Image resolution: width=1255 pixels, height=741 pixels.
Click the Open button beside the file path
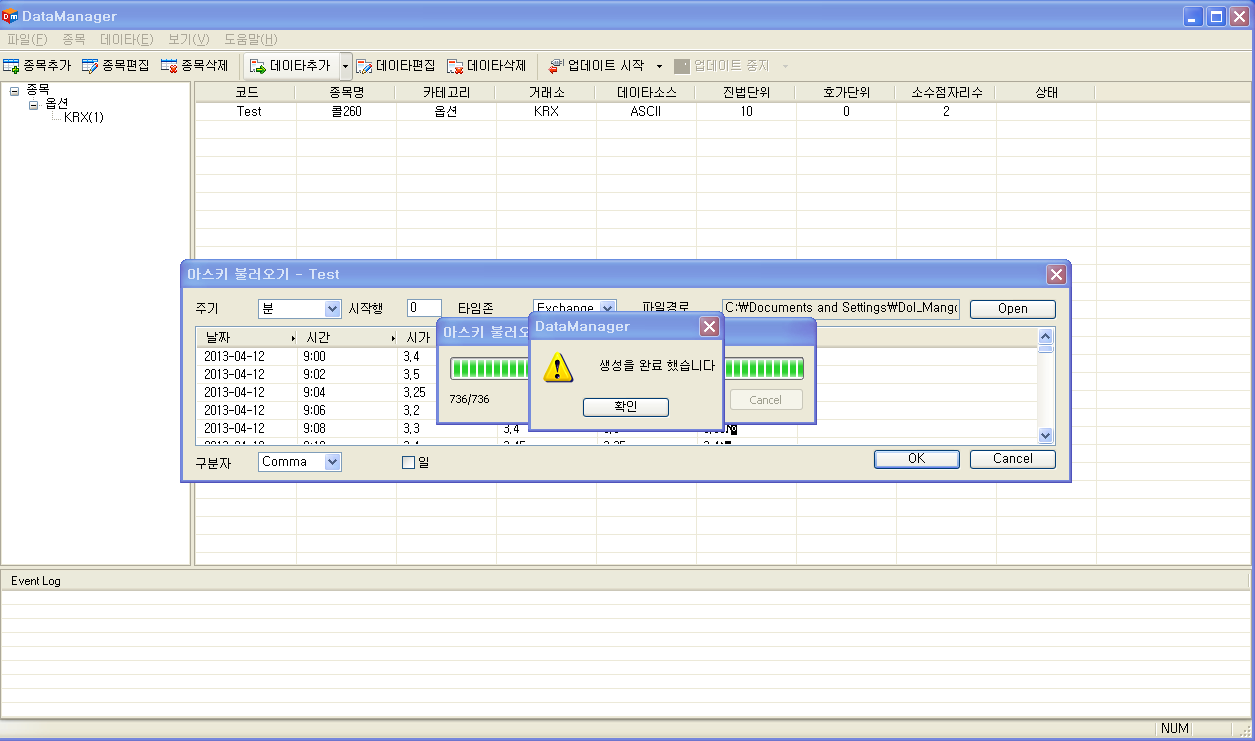click(1012, 309)
